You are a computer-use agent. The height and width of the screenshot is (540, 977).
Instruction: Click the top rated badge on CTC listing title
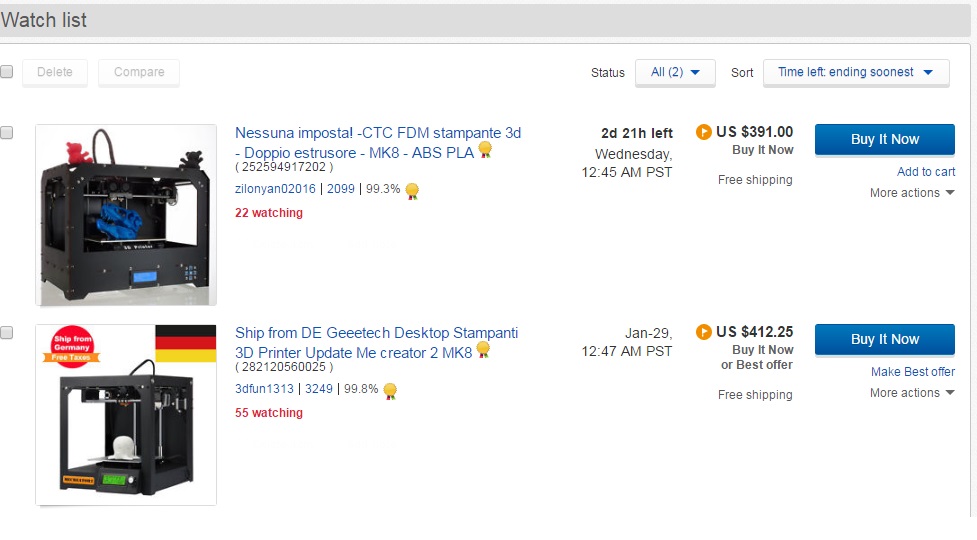(x=485, y=150)
